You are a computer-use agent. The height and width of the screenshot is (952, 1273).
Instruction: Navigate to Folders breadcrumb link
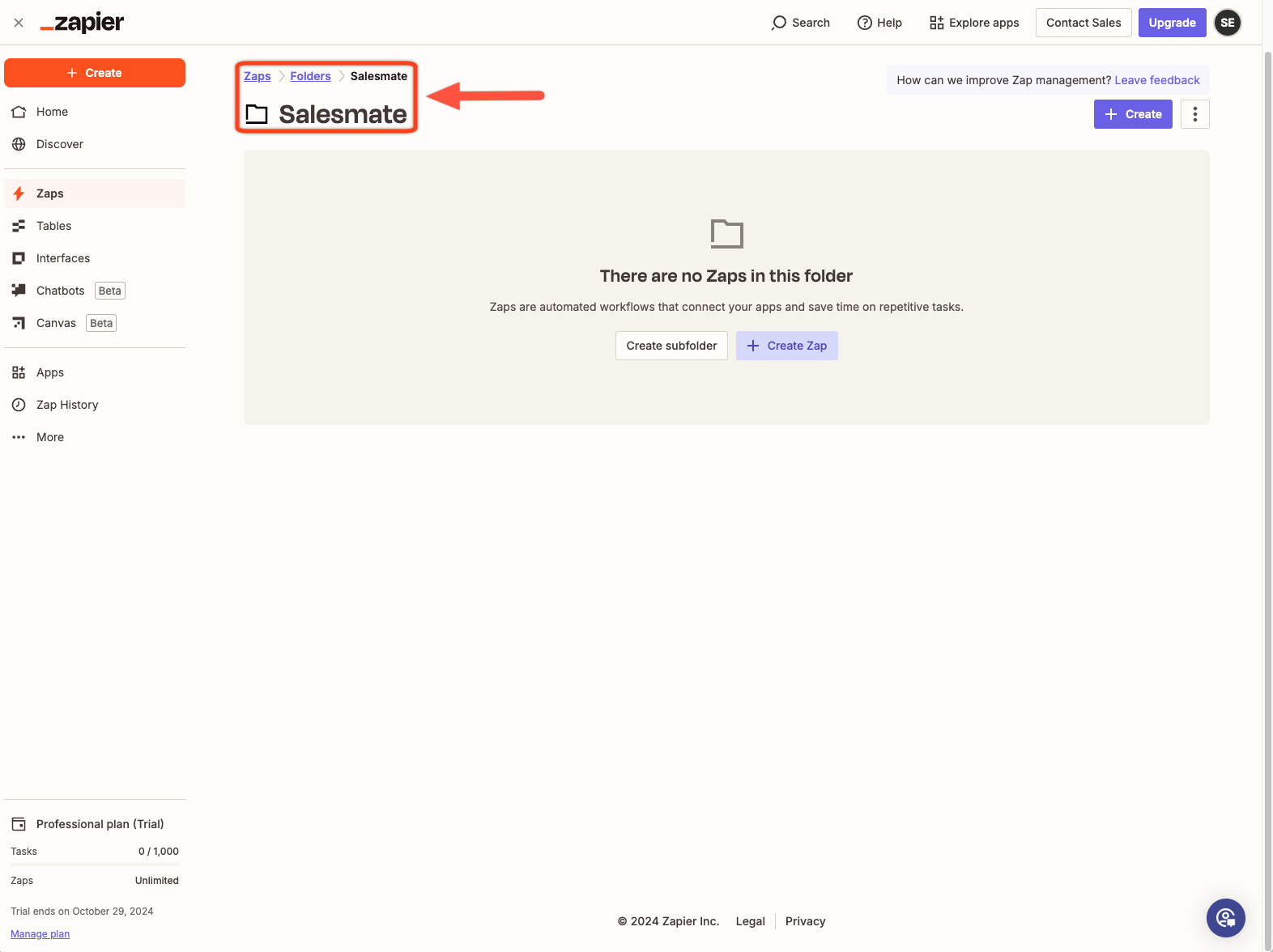pos(310,76)
